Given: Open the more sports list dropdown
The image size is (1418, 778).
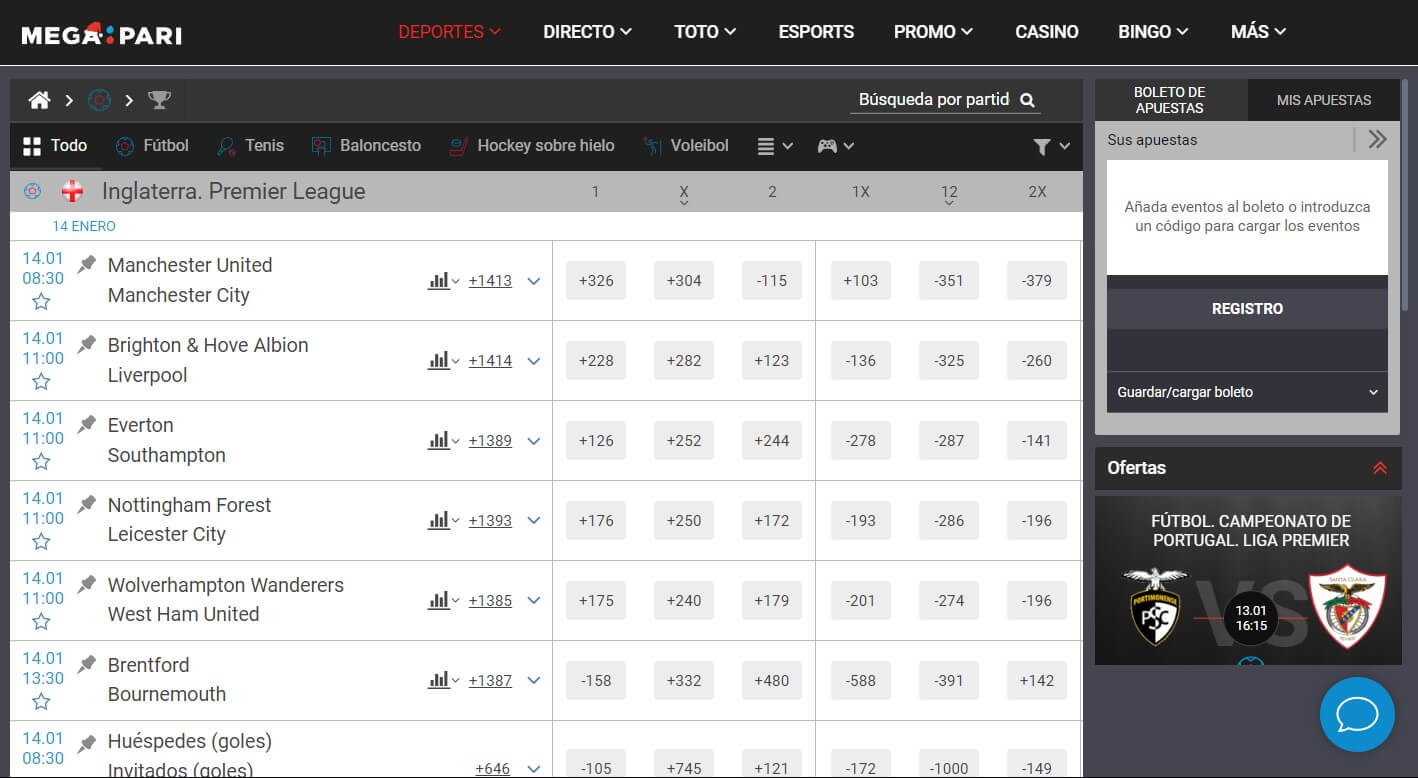Looking at the screenshot, I should [775, 146].
